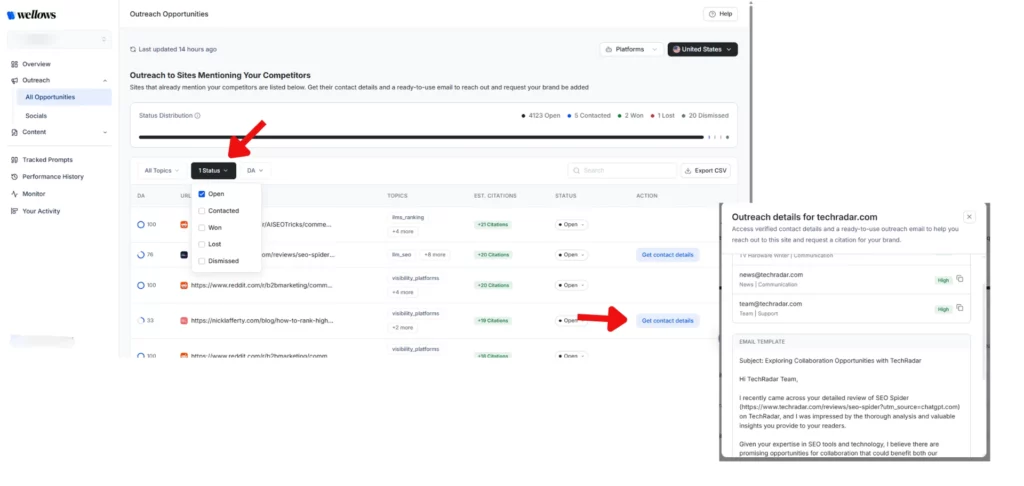This screenshot has width=1024, height=486.
Task: Click the DA ring icon of the 33 score row
Action: [x=140, y=321]
